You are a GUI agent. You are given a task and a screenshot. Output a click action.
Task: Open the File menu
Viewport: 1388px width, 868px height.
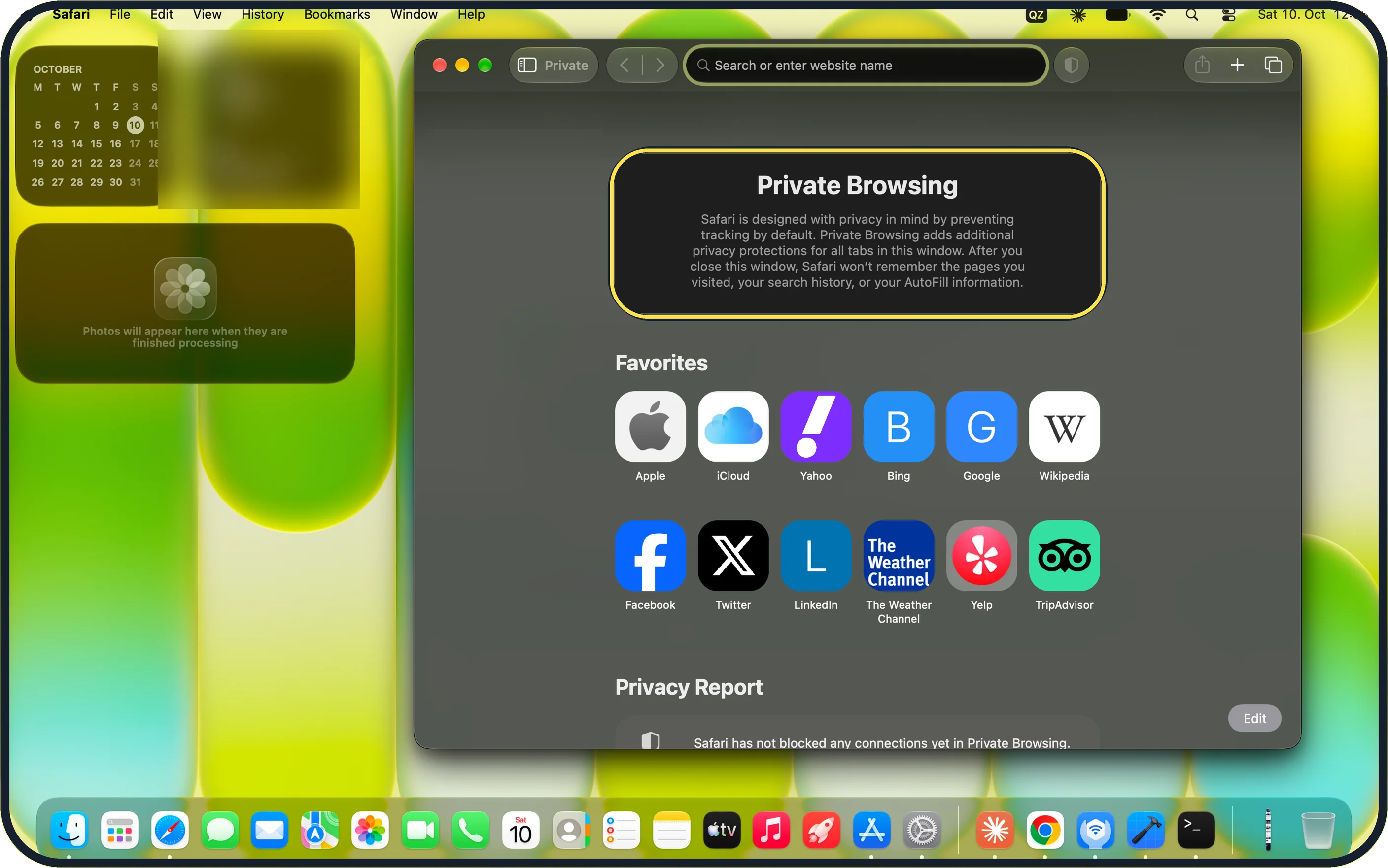[x=119, y=14]
